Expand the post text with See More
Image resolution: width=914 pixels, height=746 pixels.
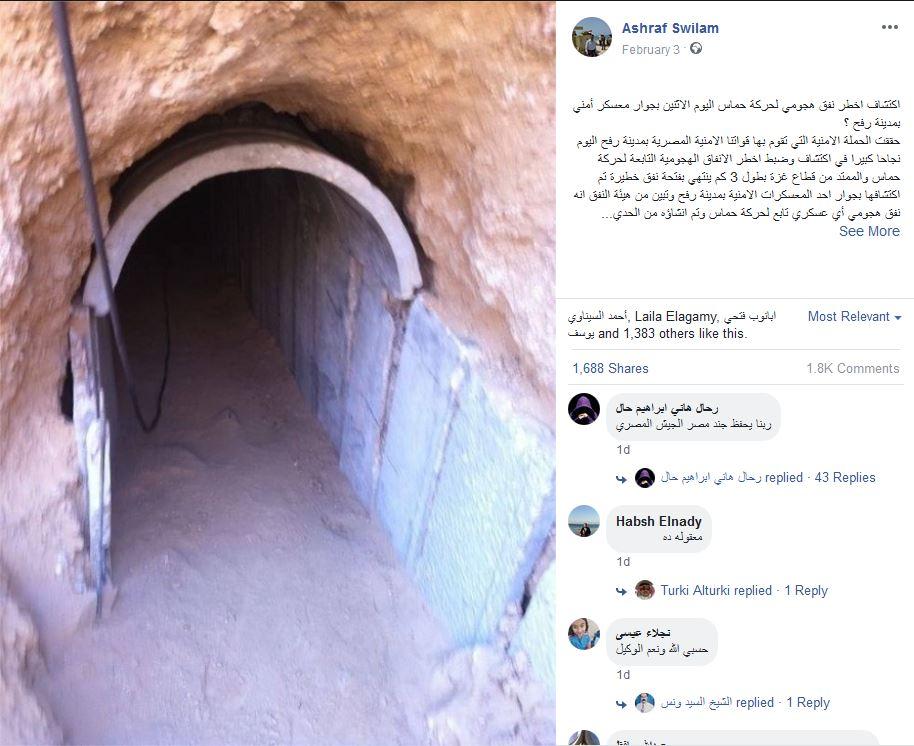pyautogui.click(x=869, y=231)
